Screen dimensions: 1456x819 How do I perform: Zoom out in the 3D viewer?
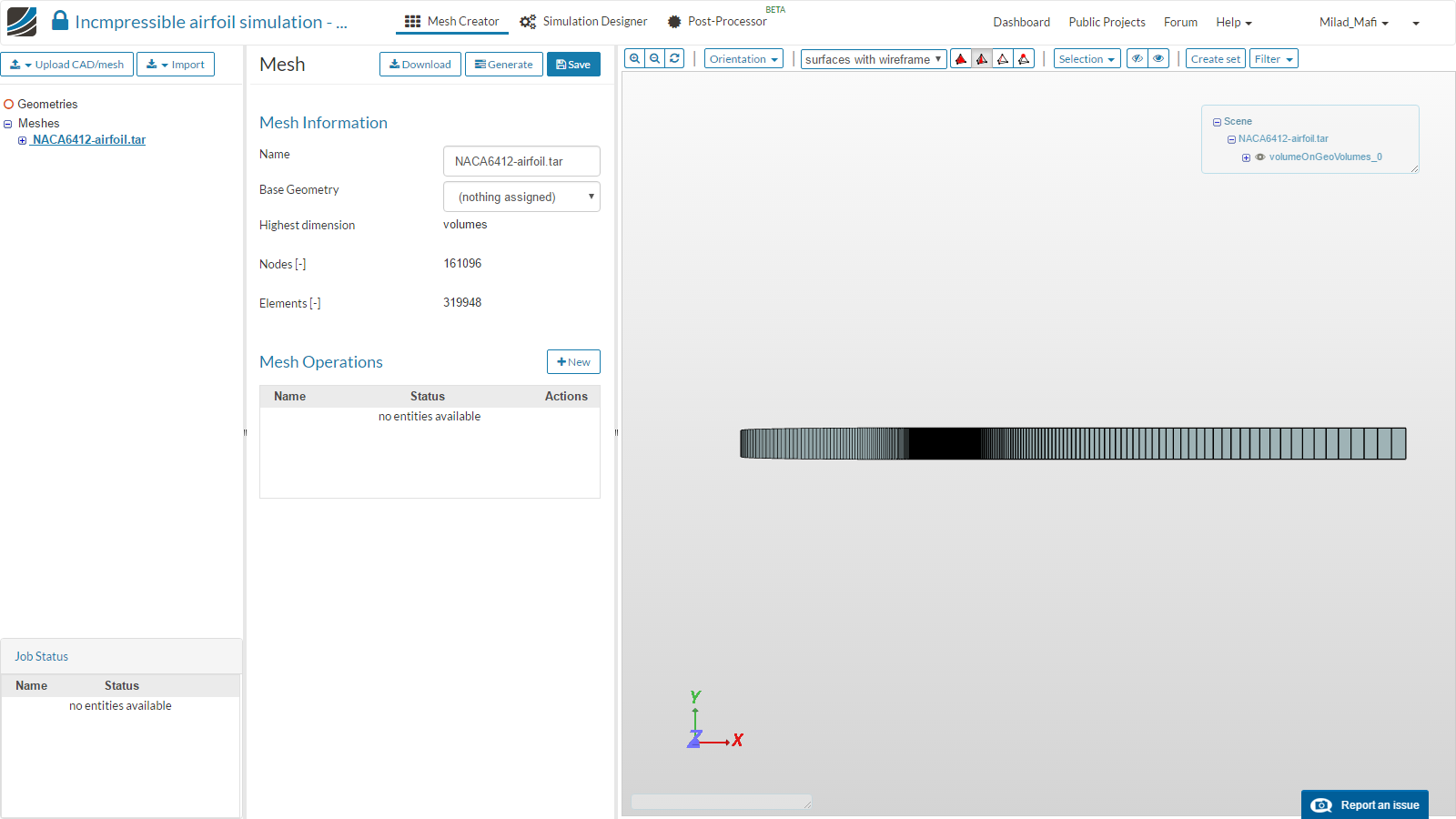tap(655, 59)
